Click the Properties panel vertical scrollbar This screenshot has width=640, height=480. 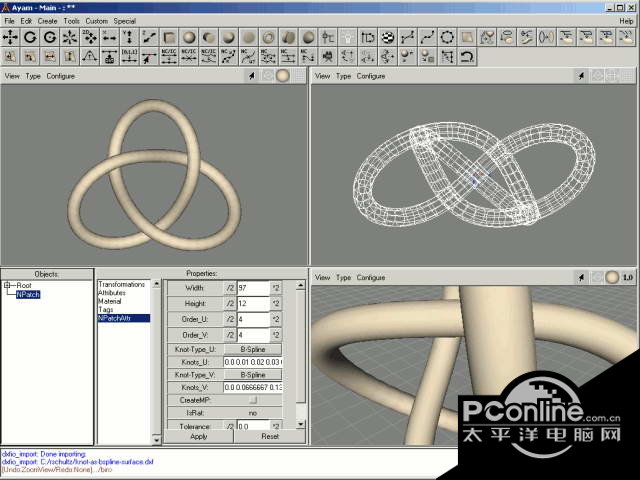(x=302, y=350)
